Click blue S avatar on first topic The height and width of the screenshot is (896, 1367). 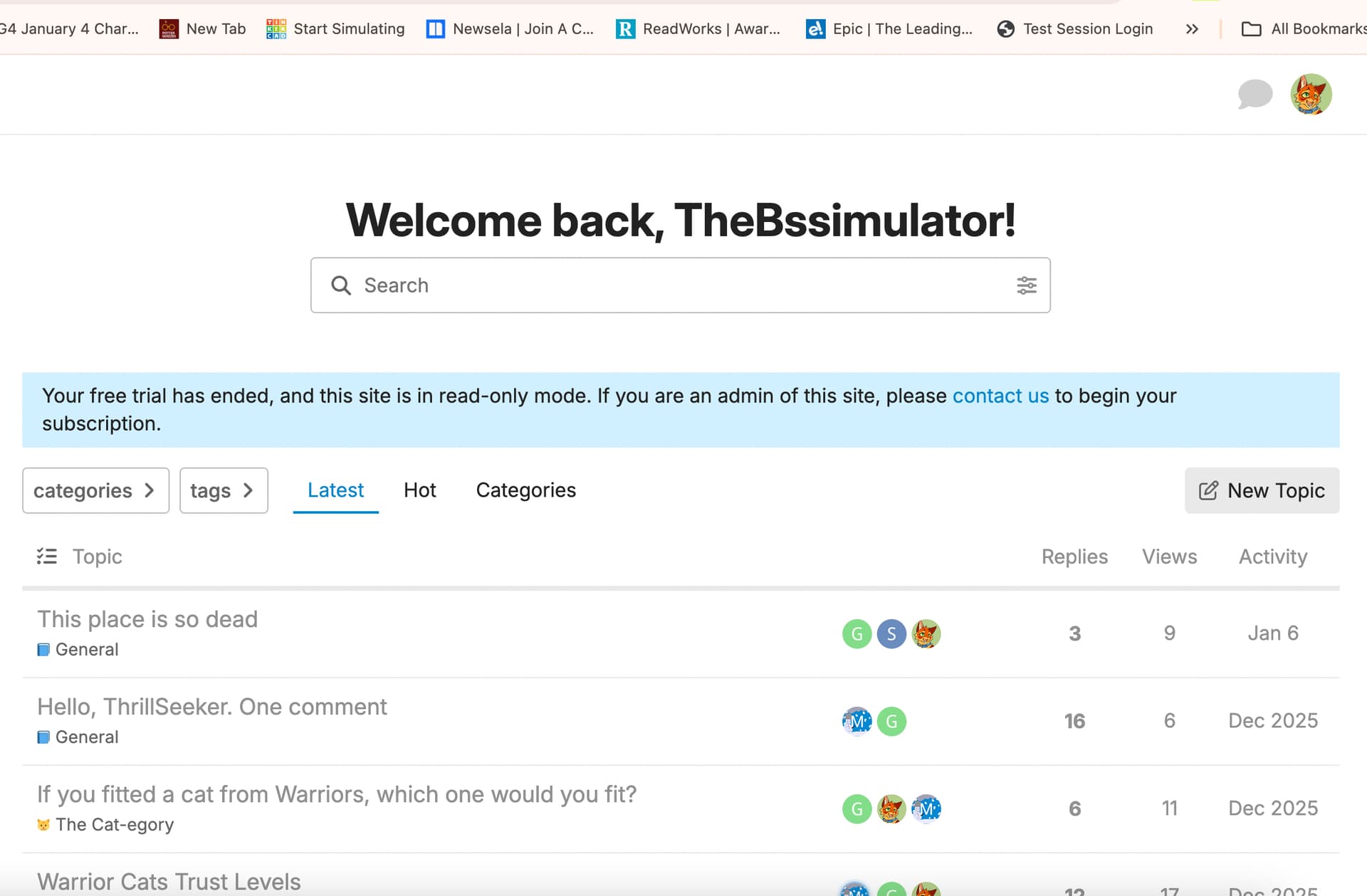(x=891, y=633)
